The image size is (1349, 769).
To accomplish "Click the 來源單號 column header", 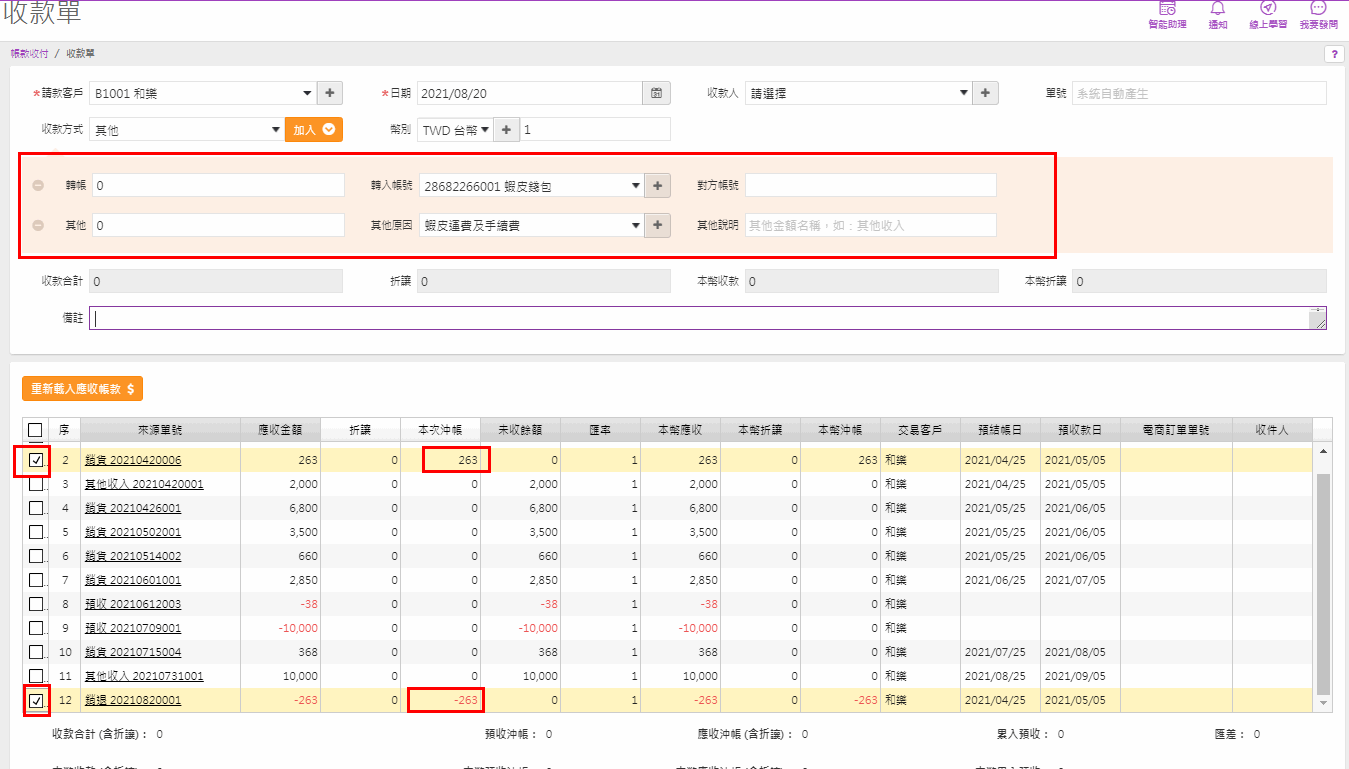I will point(160,430).
